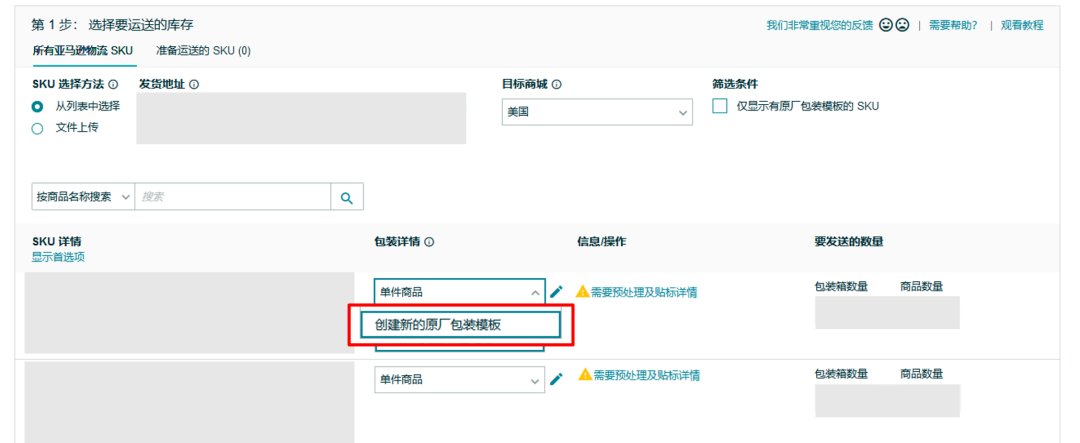Click the info icon beside 包装详情
This screenshot has width=1080, height=443.
429,242
